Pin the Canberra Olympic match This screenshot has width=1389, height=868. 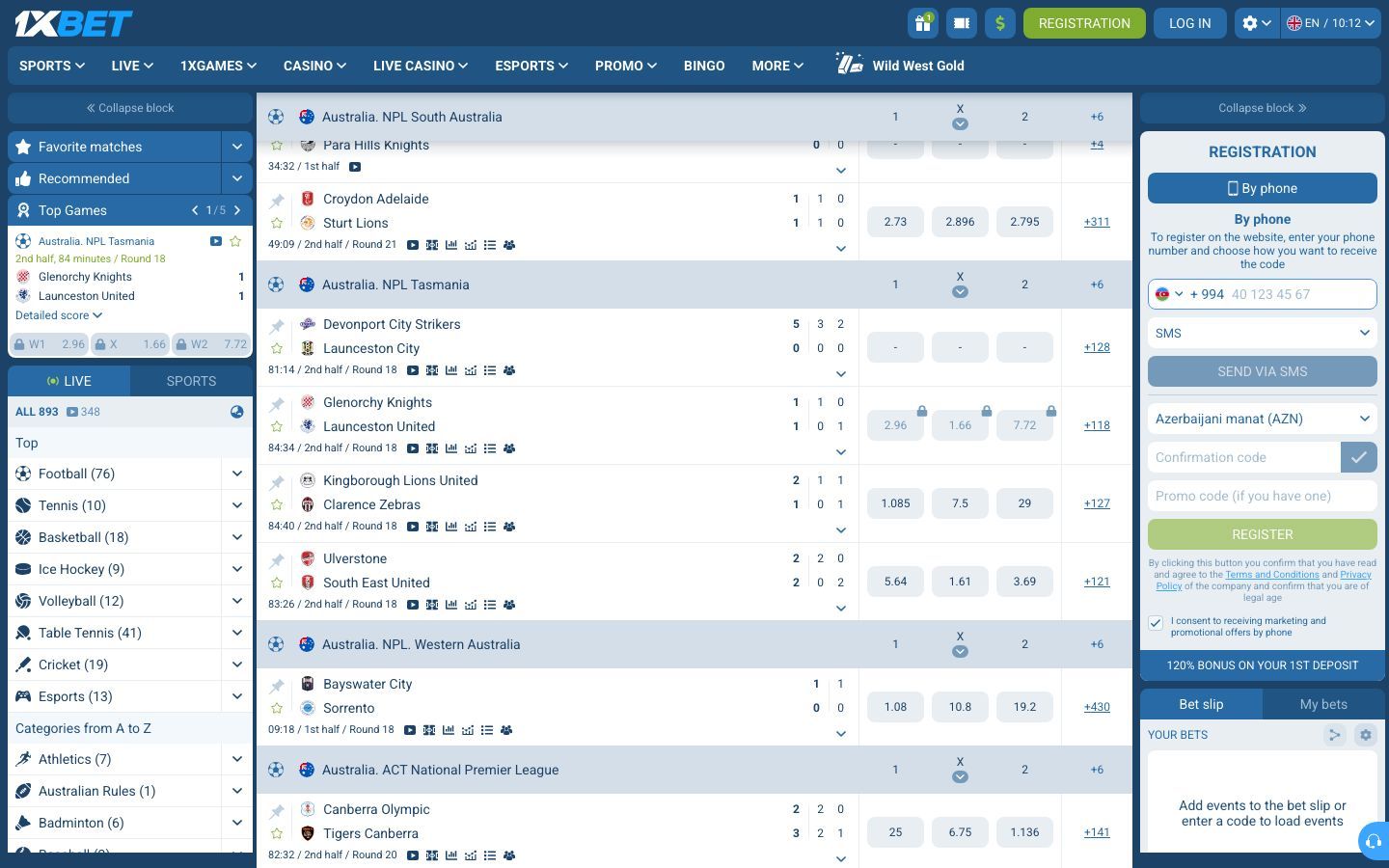click(x=277, y=811)
